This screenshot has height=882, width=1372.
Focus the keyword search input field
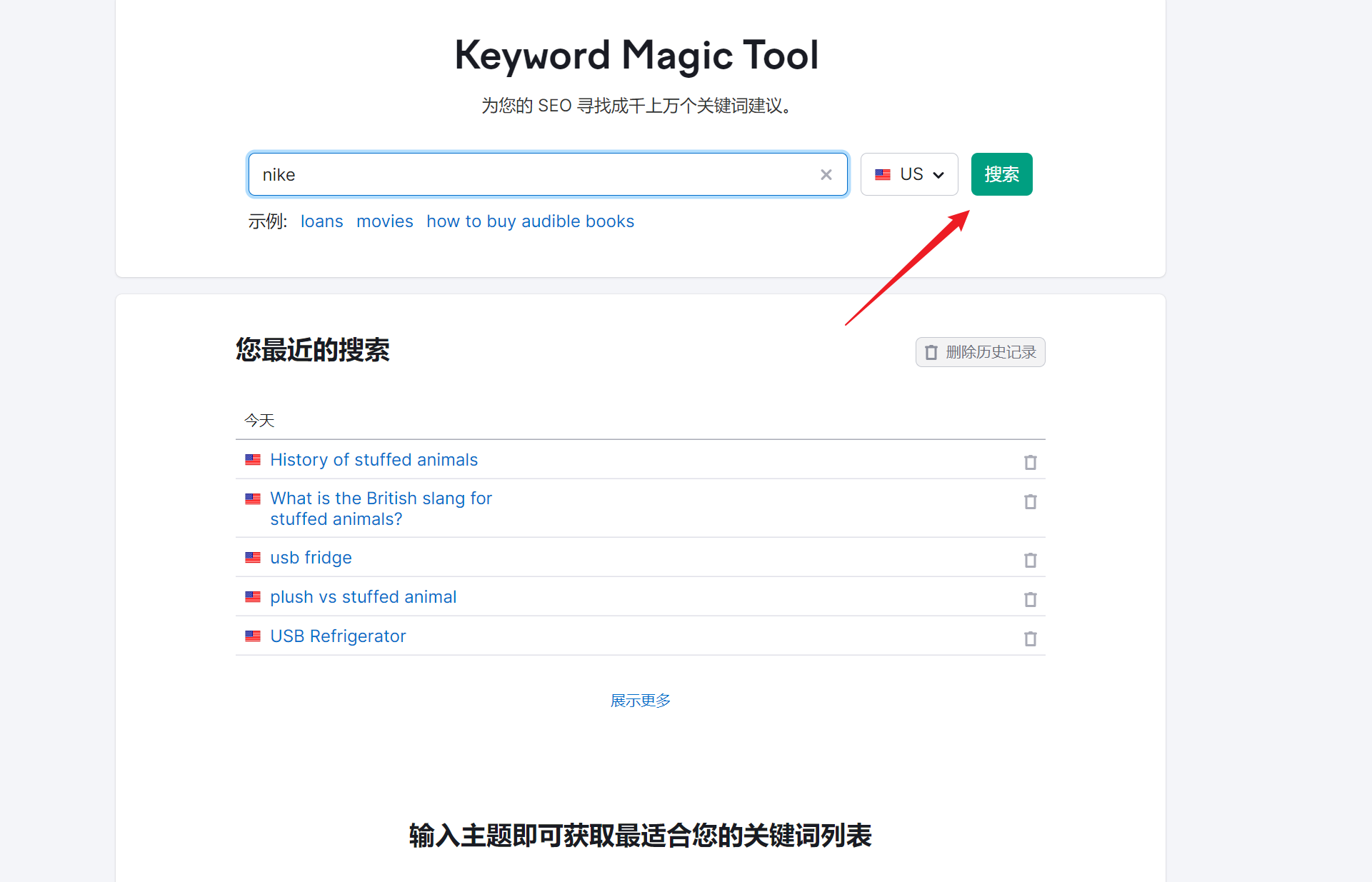click(529, 175)
